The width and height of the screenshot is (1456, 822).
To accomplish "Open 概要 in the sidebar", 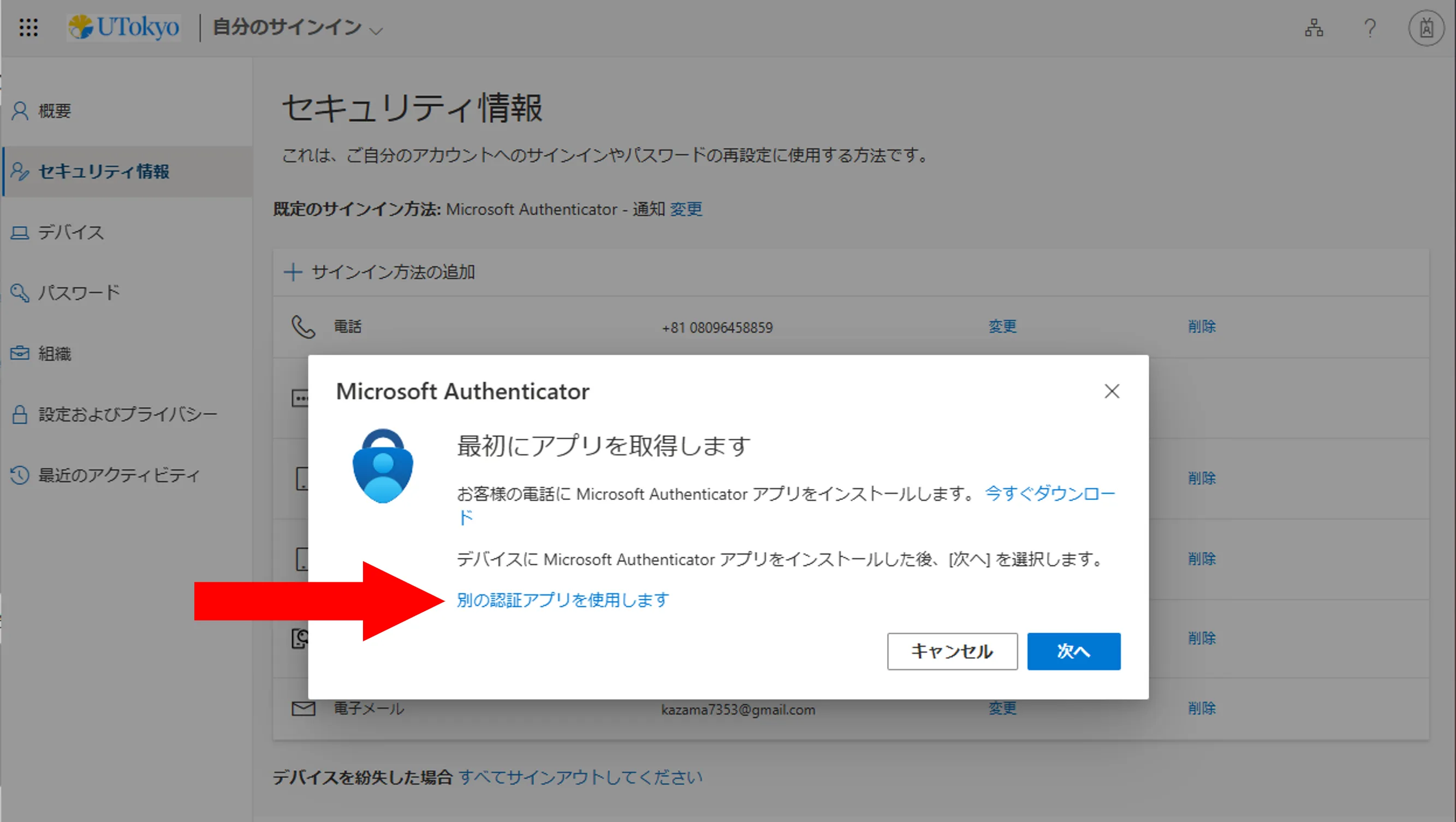I will click(x=54, y=111).
